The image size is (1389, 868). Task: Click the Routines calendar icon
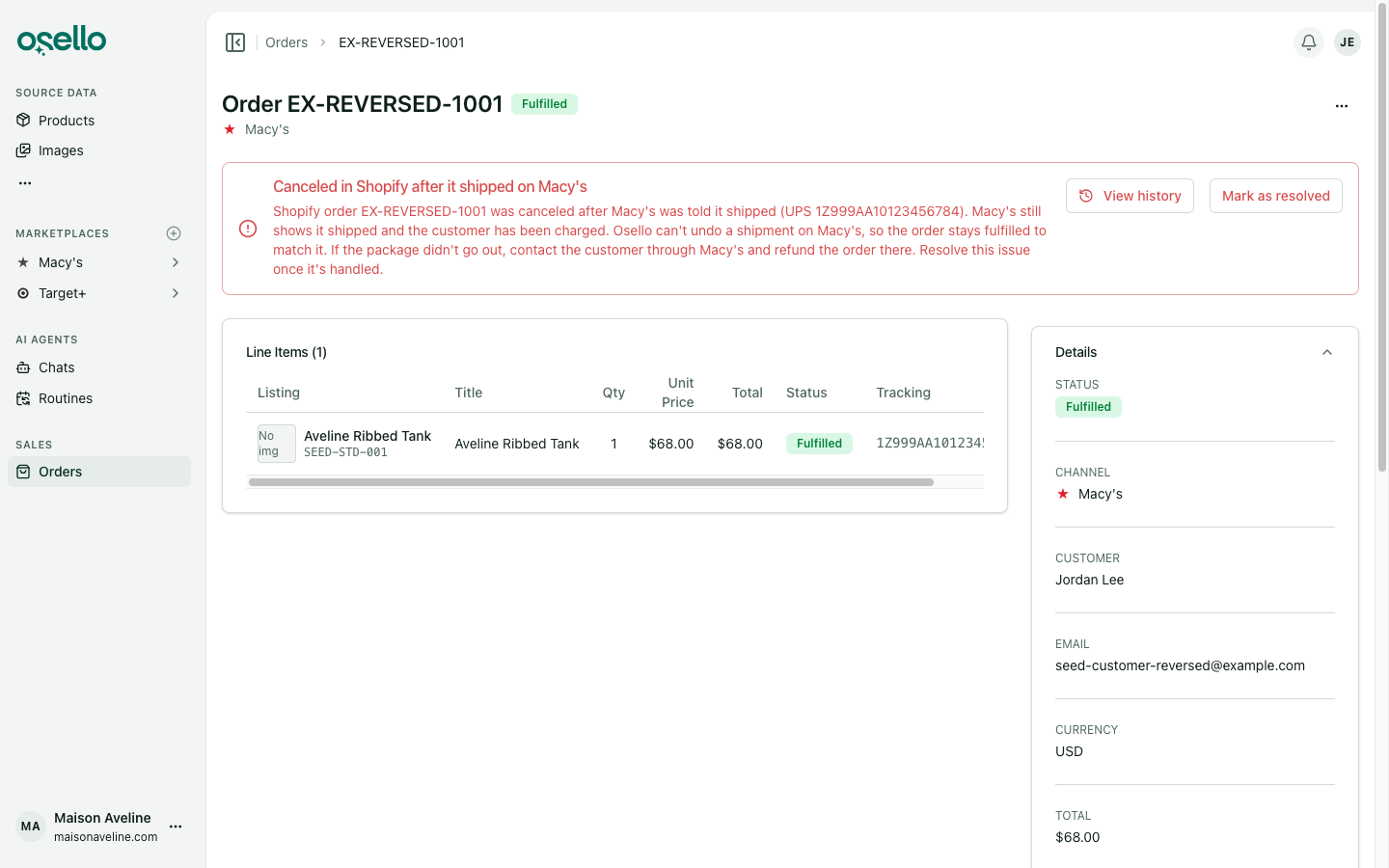tap(23, 398)
